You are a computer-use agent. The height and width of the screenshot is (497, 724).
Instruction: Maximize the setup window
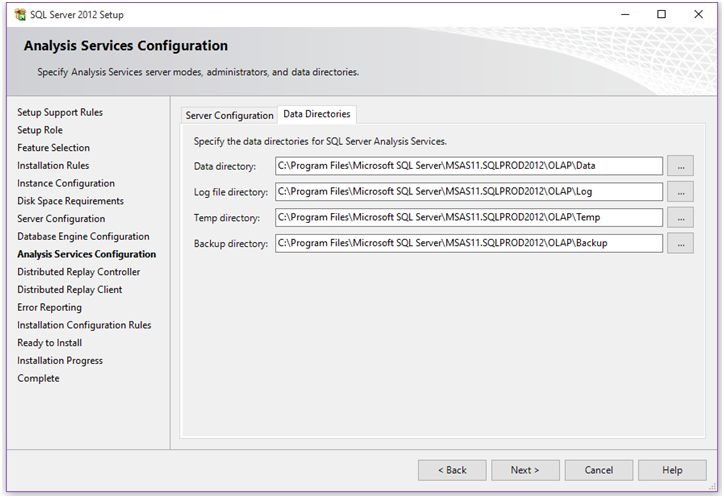661,14
